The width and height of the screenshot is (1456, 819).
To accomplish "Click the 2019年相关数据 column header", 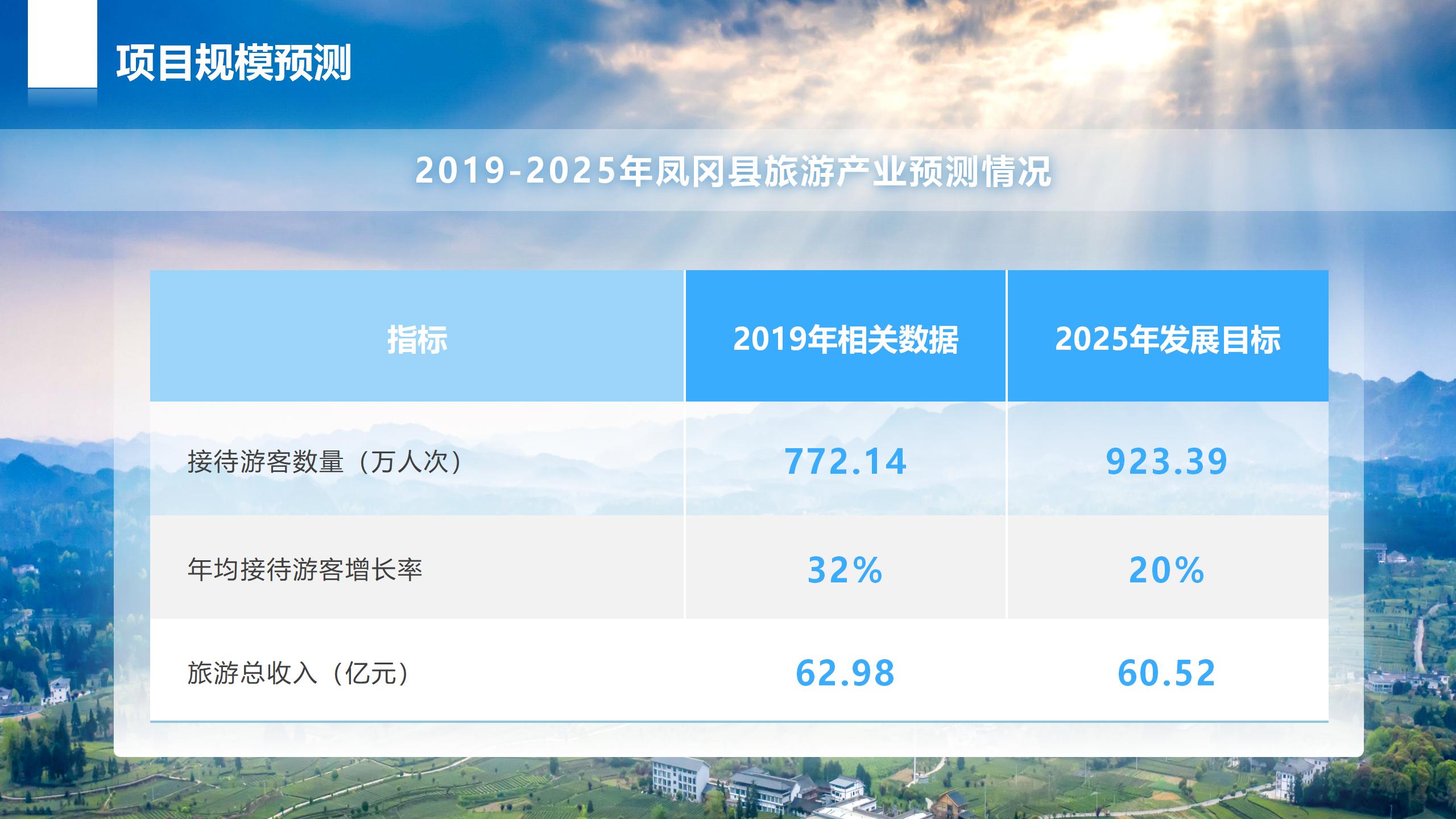I will pyautogui.click(x=845, y=340).
